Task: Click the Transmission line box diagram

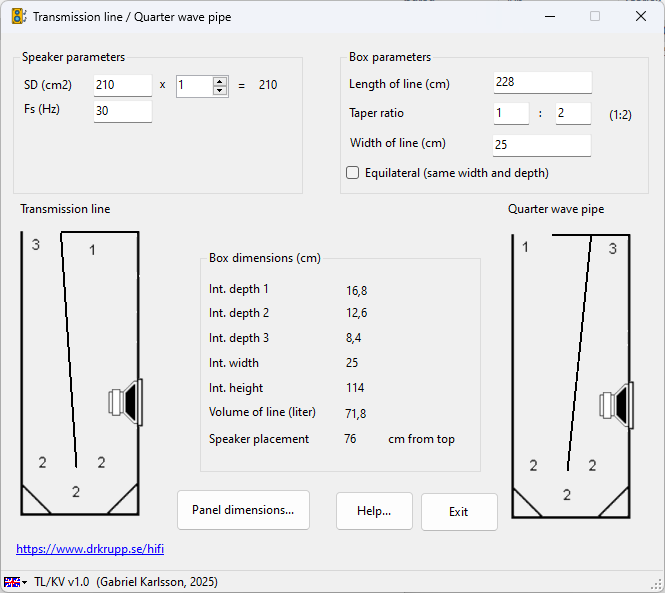Action: 80,373
